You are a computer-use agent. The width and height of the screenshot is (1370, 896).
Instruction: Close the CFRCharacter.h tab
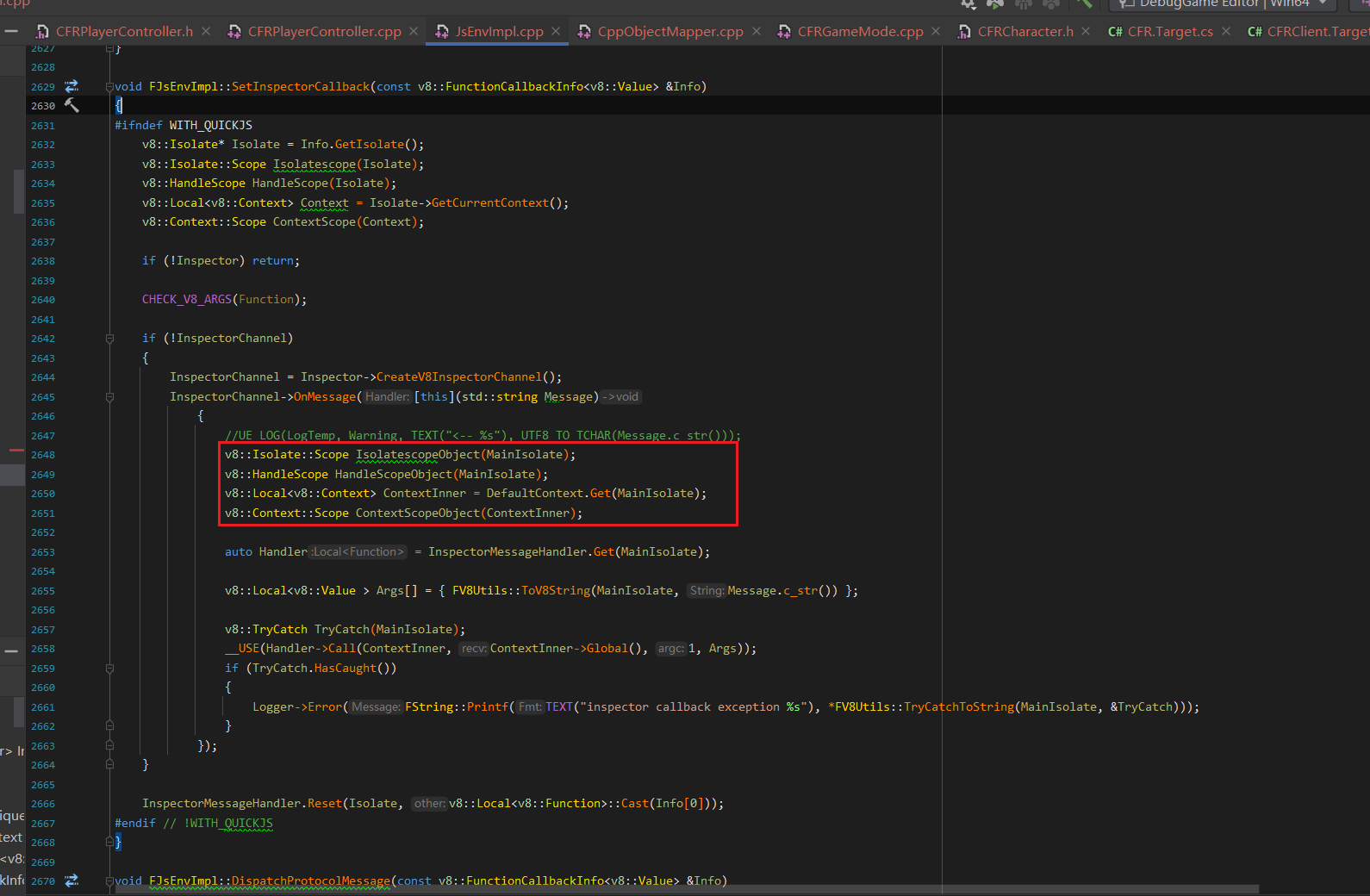tap(1086, 31)
